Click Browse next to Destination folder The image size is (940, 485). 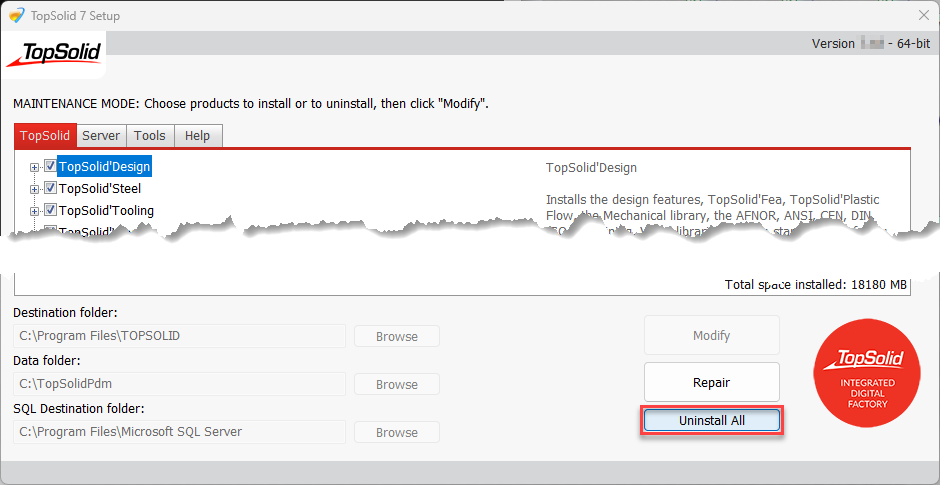coord(397,336)
